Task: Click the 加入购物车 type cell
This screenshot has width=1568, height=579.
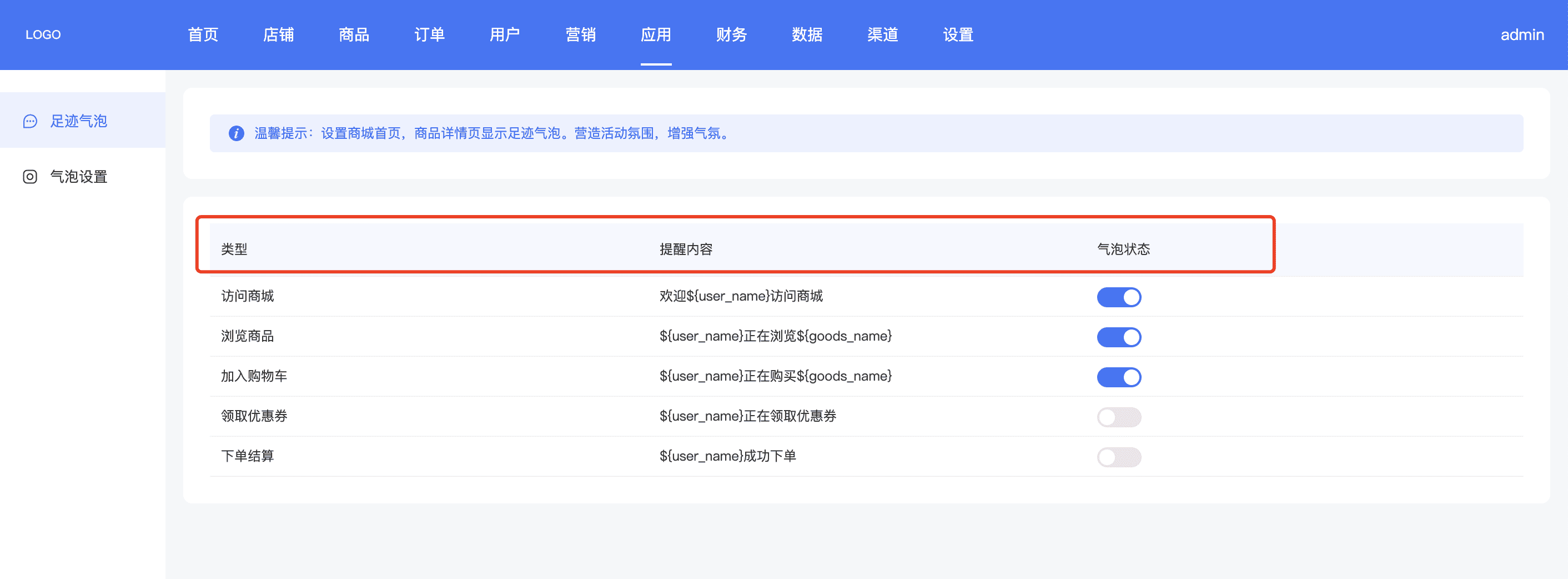Action: click(x=254, y=376)
